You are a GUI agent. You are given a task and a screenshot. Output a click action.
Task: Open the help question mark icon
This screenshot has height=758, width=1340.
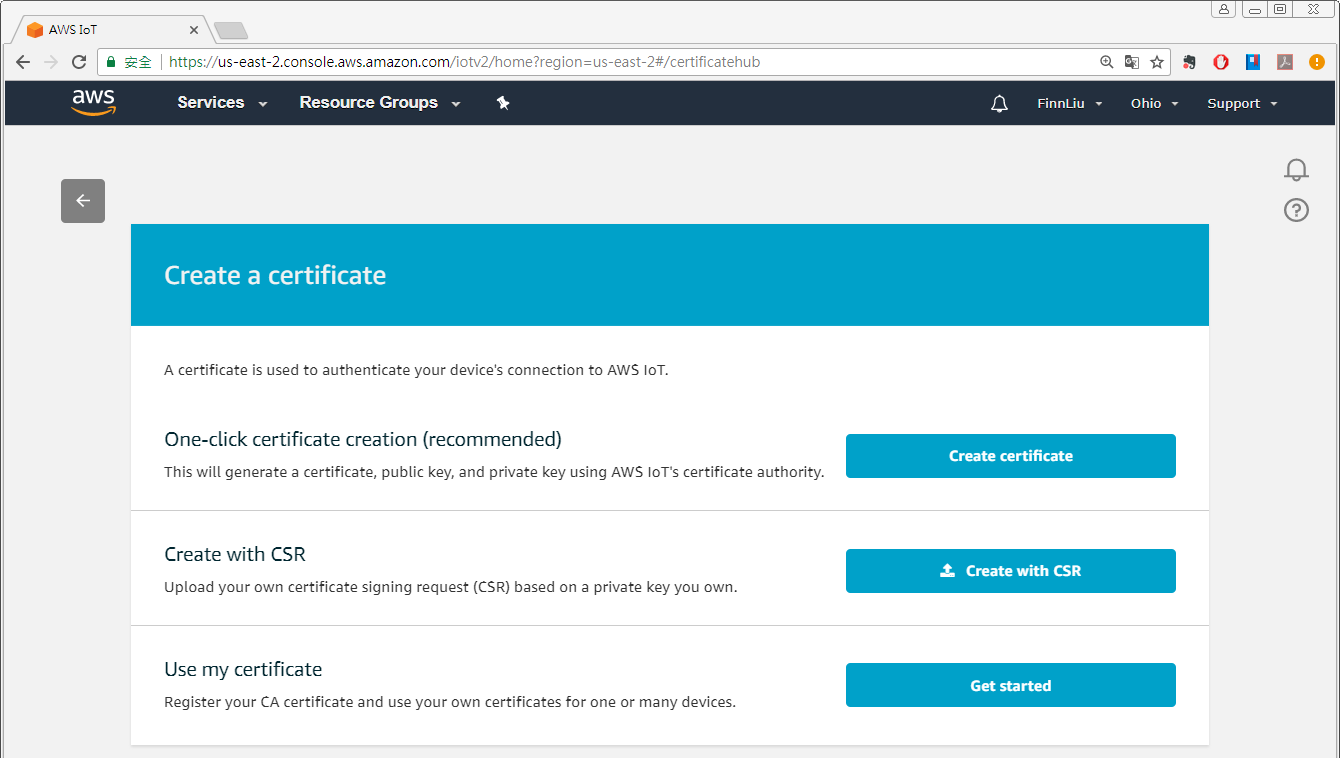pos(1296,210)
